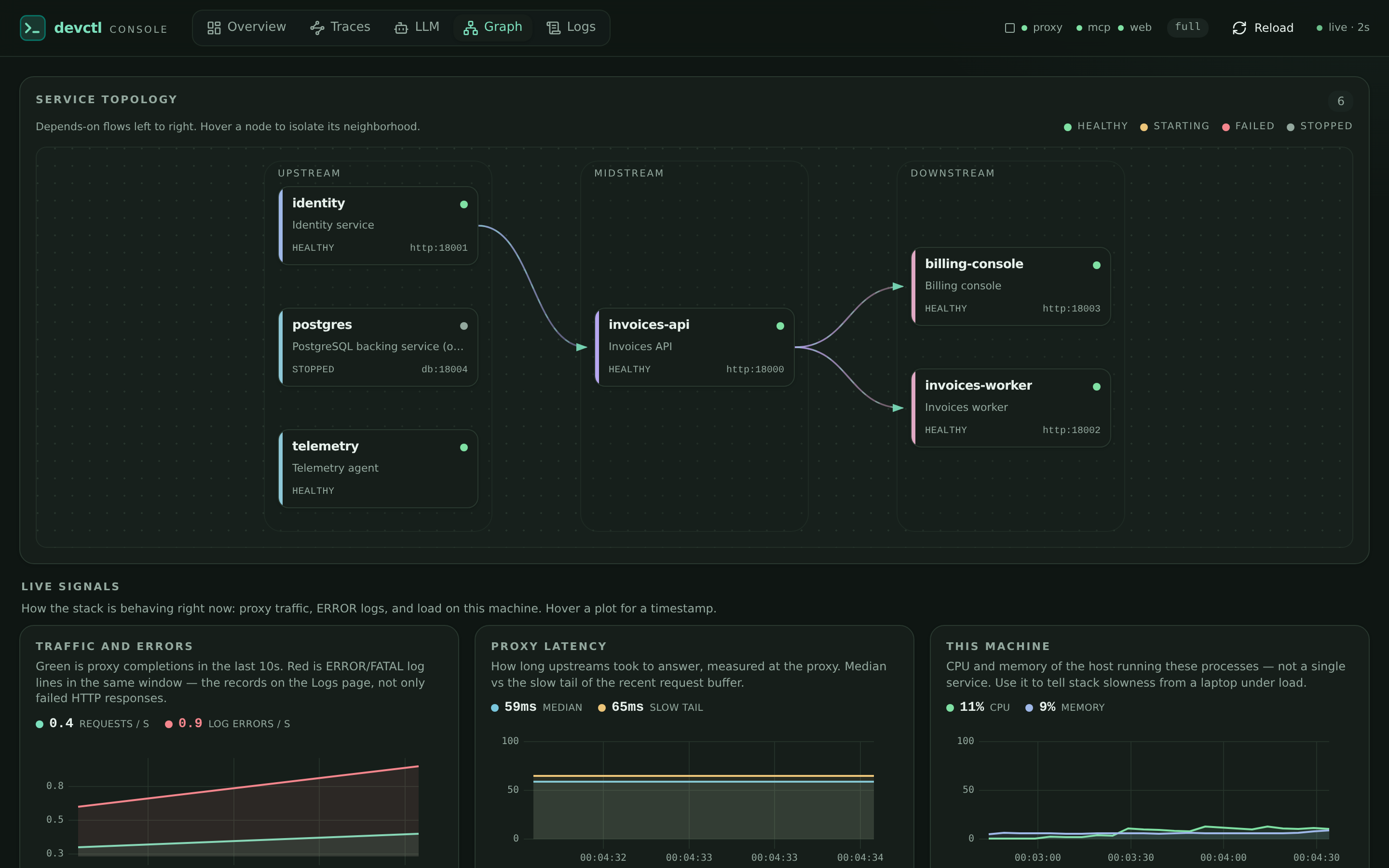Viewport: 1389px width, 868px height.
Task: Select the Graph tab
Action: [x=493, y=27]
